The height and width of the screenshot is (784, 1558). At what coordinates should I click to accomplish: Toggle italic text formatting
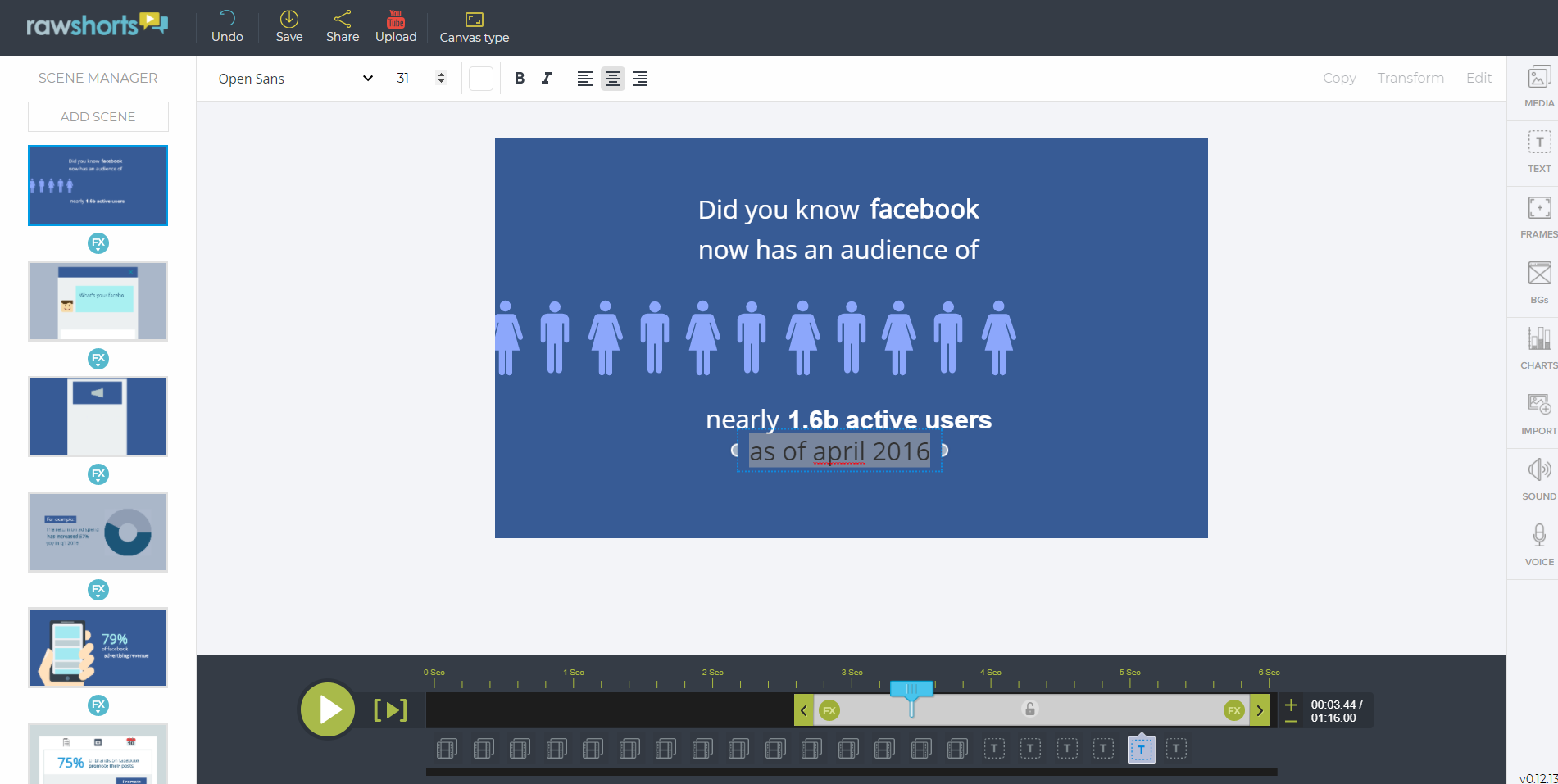coord(547,79)
